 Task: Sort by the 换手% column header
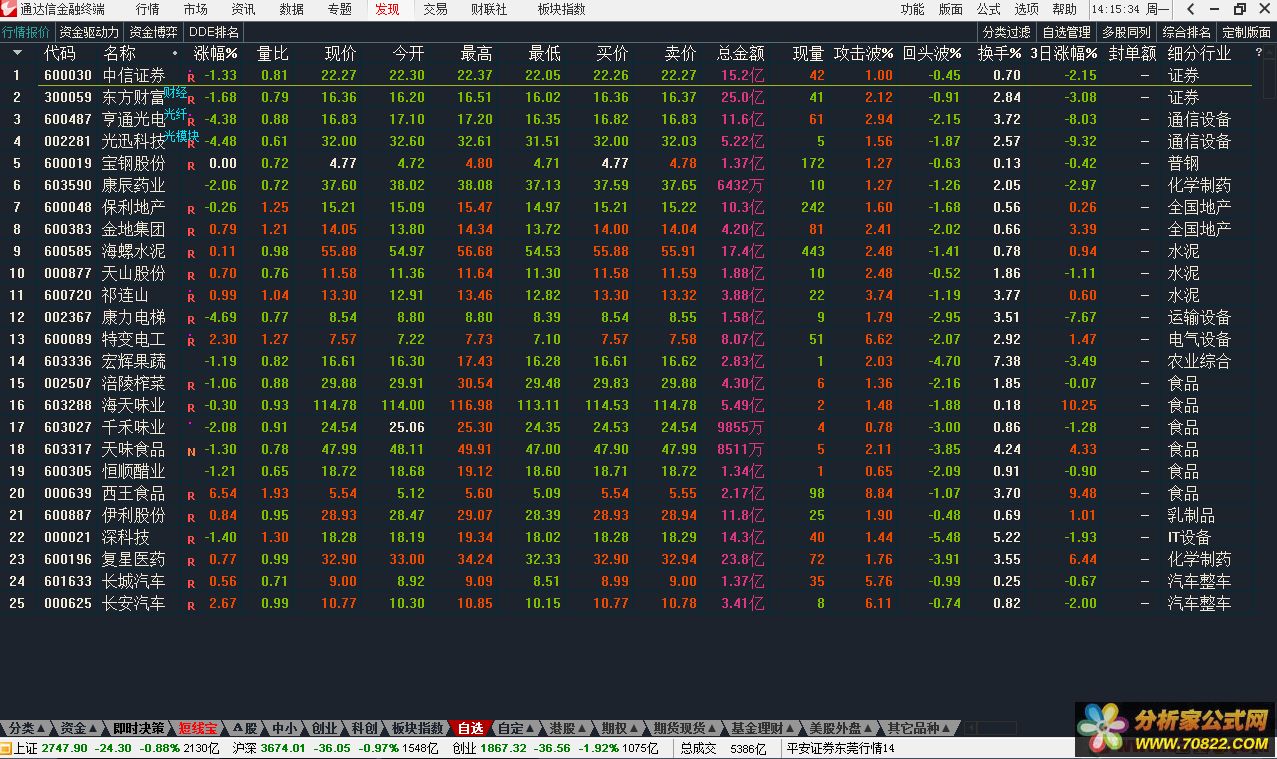[1000, 53]
